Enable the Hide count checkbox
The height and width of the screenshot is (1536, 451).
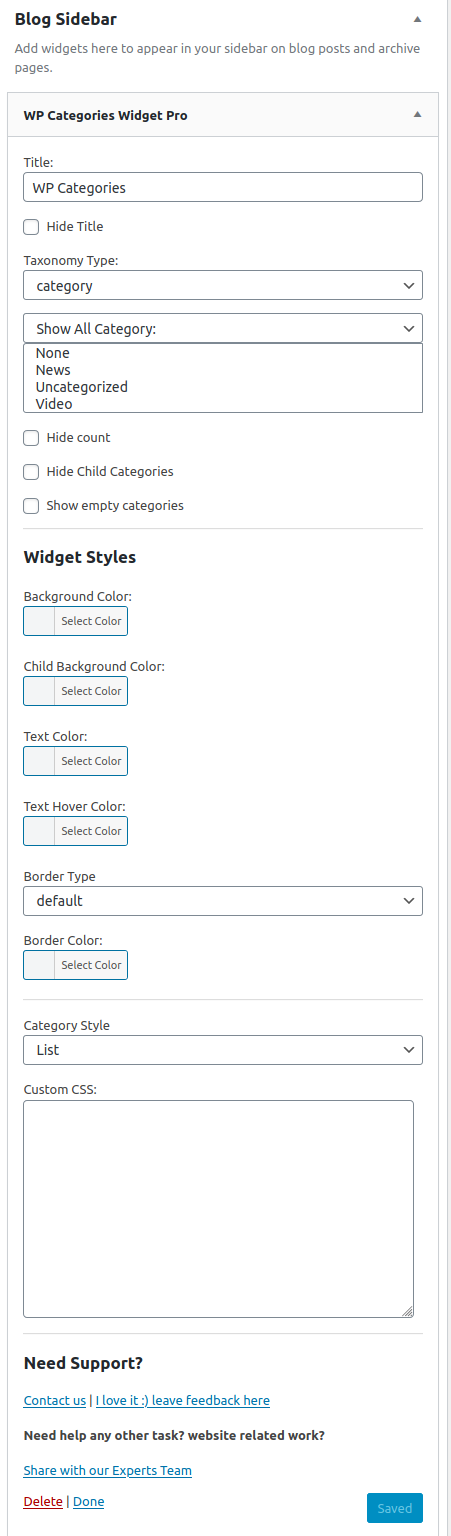click(x=32, y=438)
